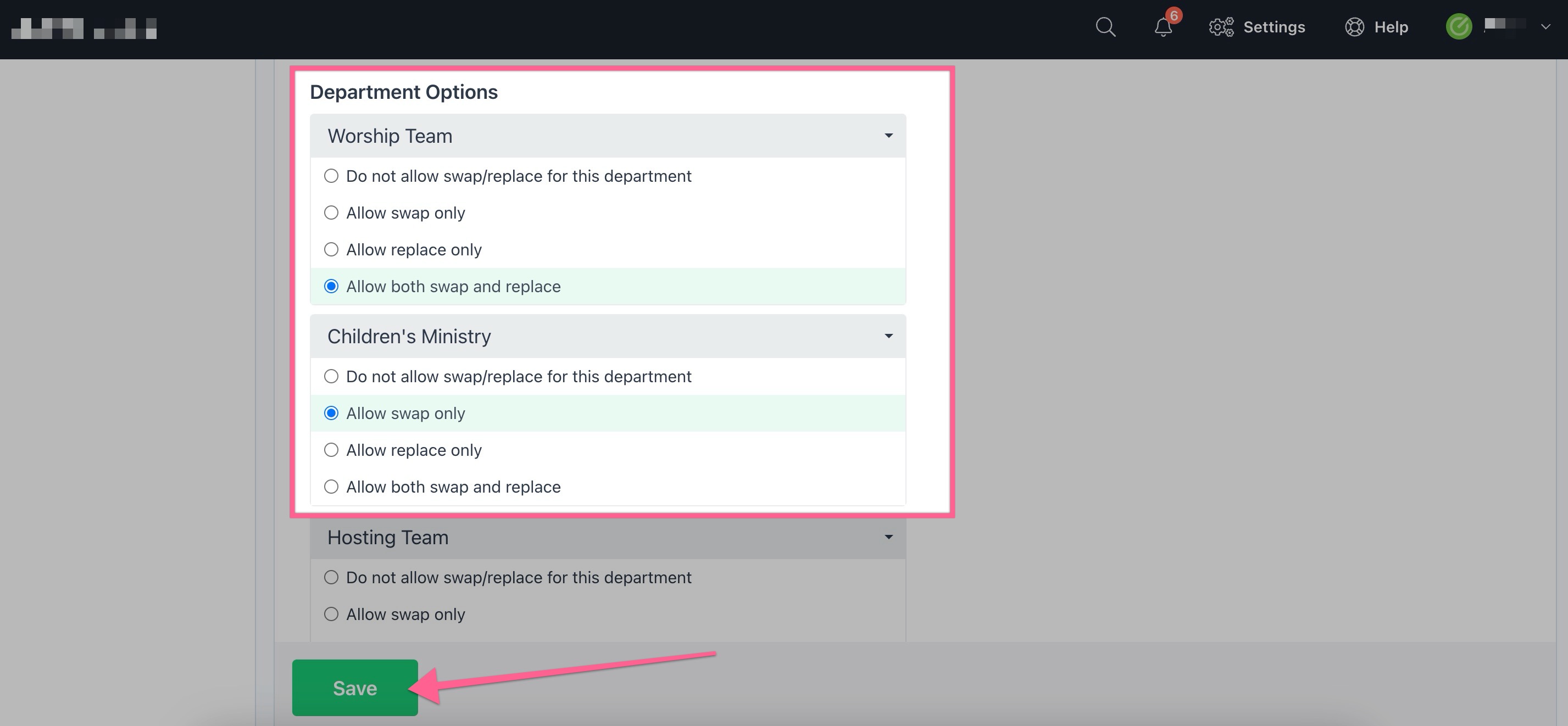Click the Help lifebuoy icon
Image resolution: width=1568 pixels, height=726 pixels.
[x=1354, y=27]
